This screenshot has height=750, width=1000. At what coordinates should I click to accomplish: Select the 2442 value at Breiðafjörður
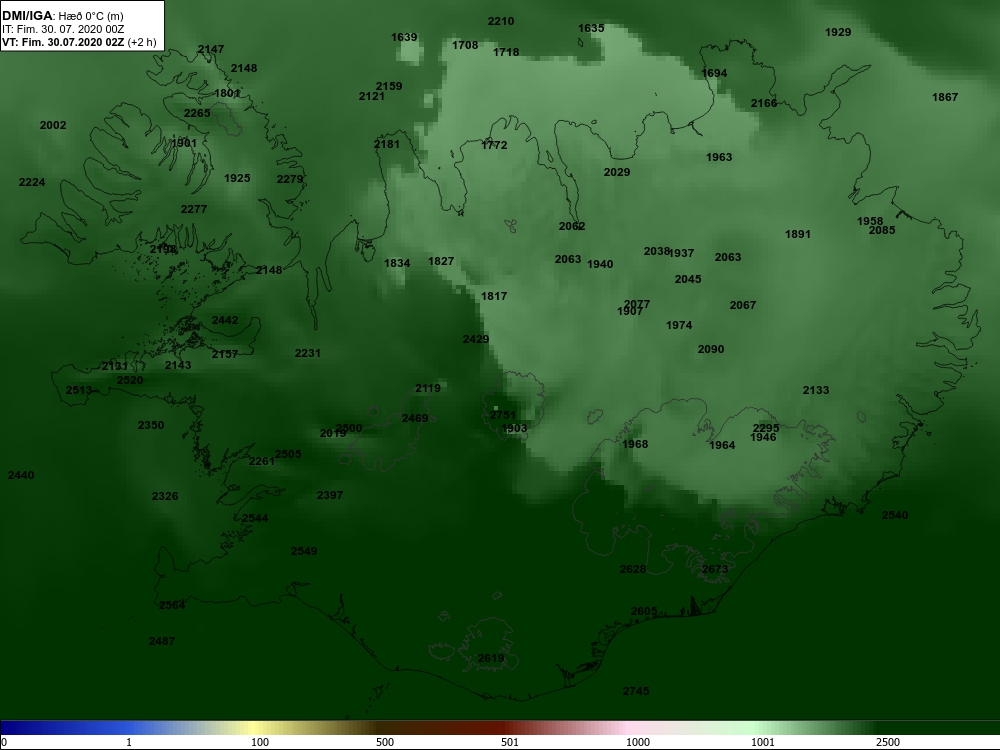(x=224, y=321)
